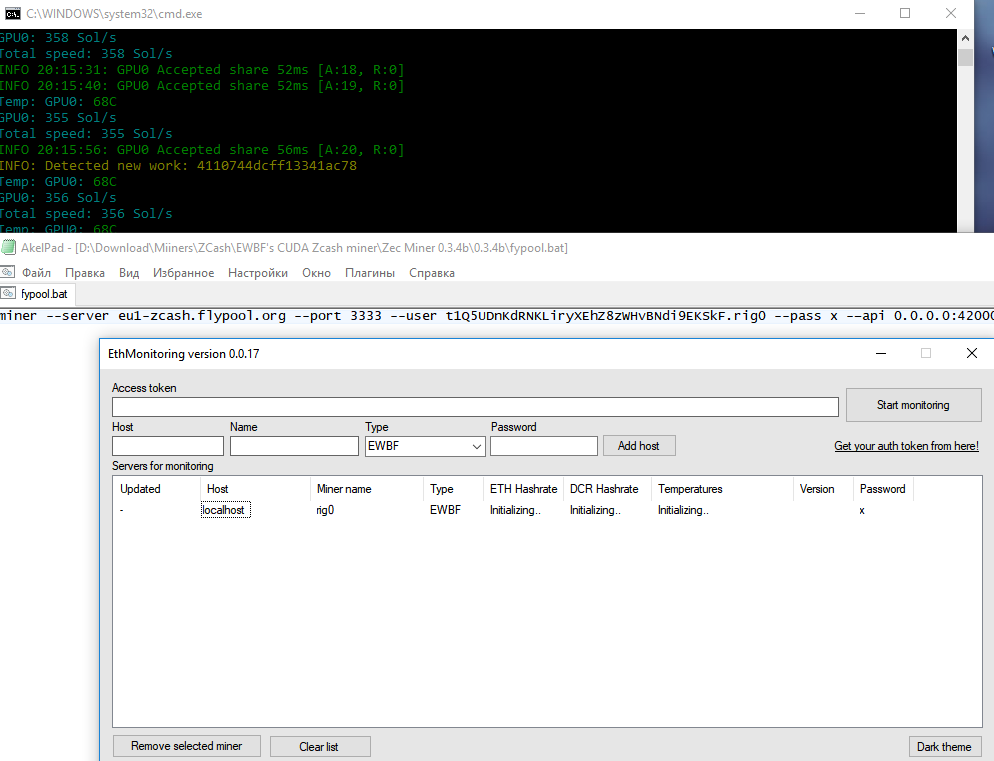Click the Password input field

544,446
